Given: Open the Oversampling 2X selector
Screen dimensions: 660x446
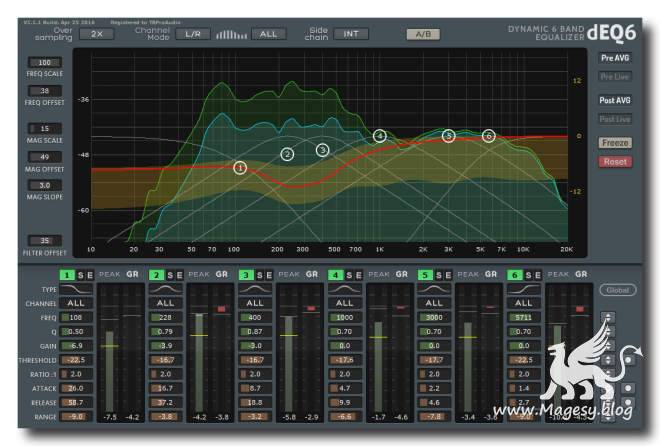Looking at the screenshot, I should 96,34.
